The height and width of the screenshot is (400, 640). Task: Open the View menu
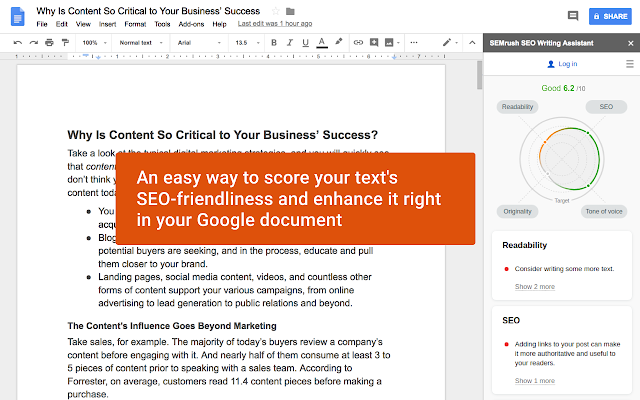(x=83, y=24)
